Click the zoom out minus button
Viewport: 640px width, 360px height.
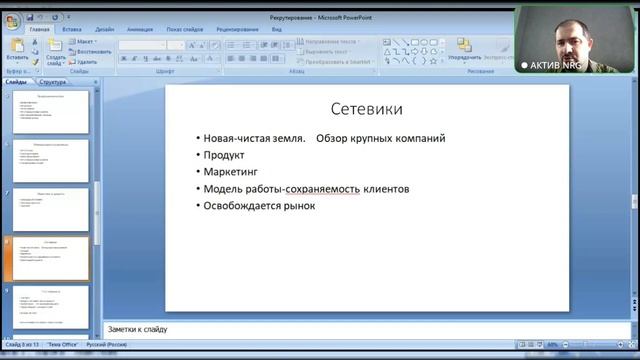click(x=565, y=345)
